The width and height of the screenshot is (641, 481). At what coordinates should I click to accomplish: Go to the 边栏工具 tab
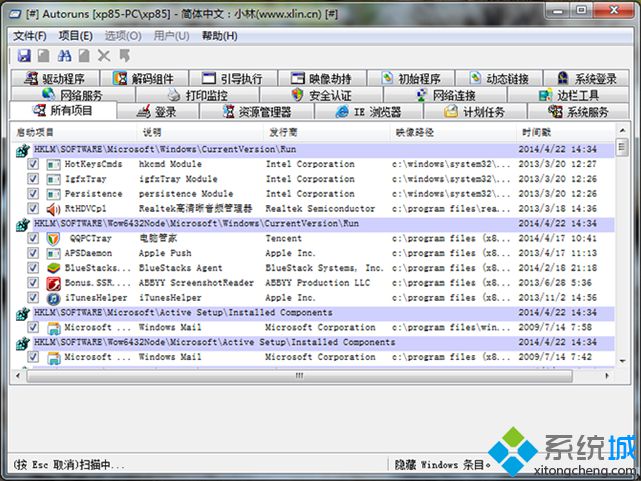coord(568,95)
